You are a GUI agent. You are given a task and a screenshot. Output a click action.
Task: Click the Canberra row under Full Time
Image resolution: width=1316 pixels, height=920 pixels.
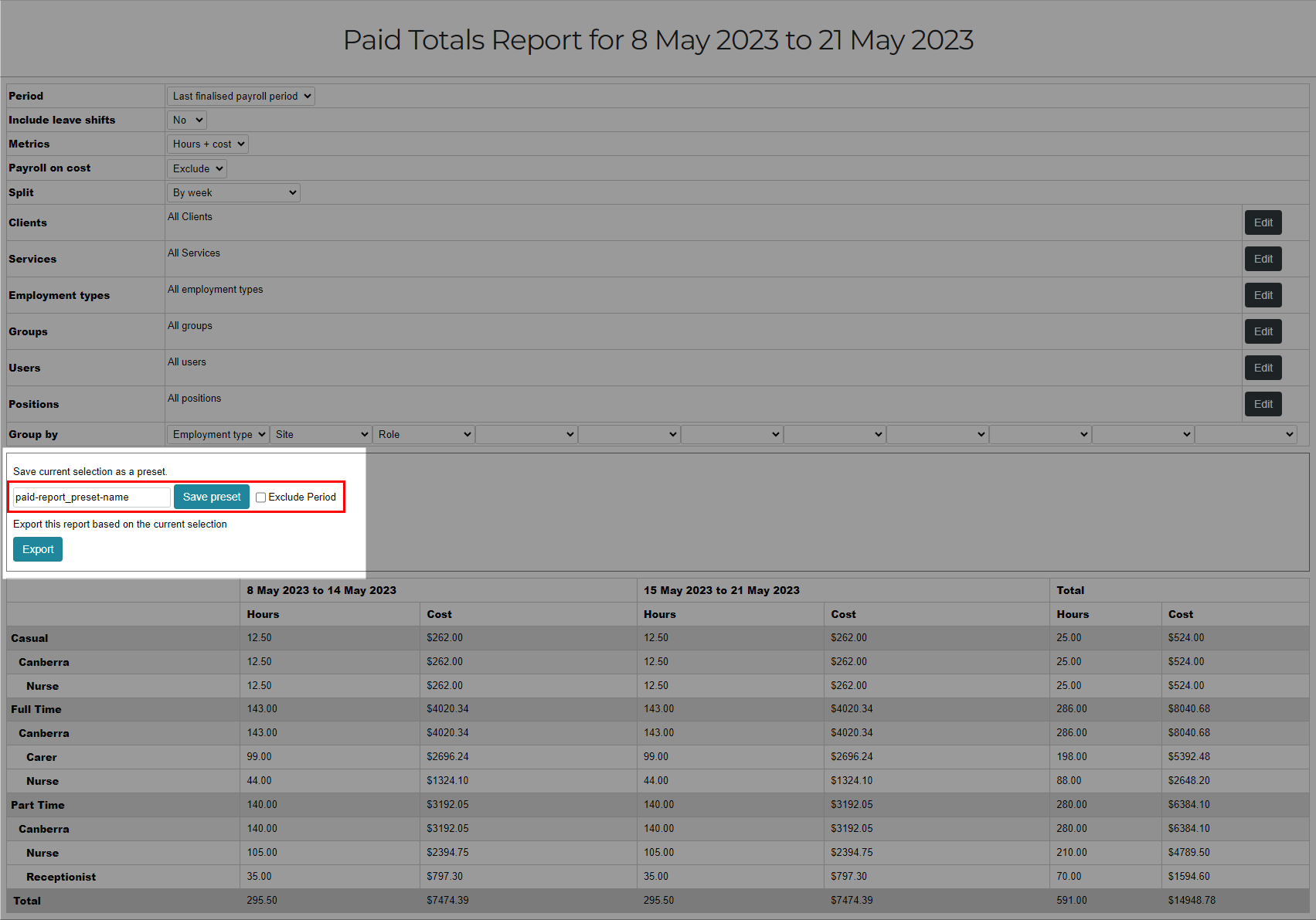[44, 733]
